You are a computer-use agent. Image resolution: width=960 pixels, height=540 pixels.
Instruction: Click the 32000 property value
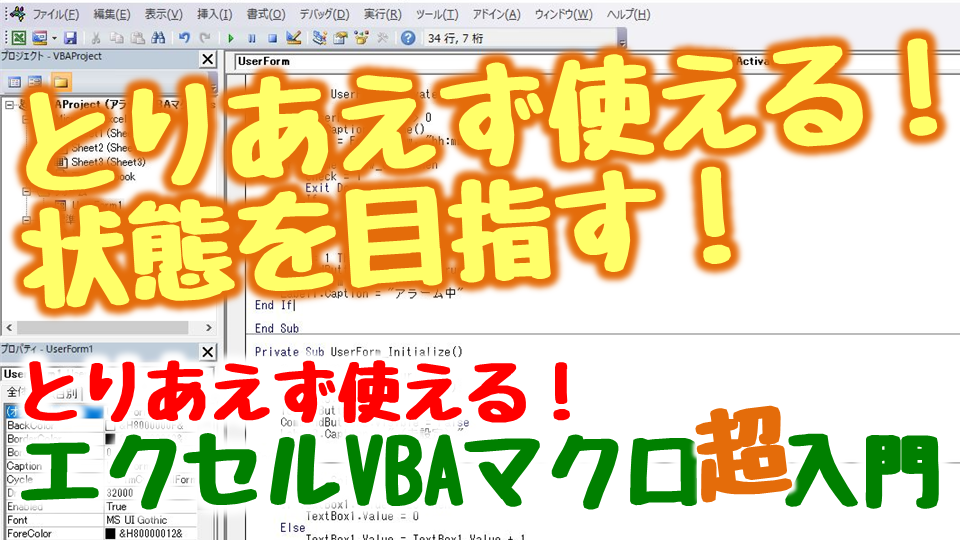pos(120,493)
